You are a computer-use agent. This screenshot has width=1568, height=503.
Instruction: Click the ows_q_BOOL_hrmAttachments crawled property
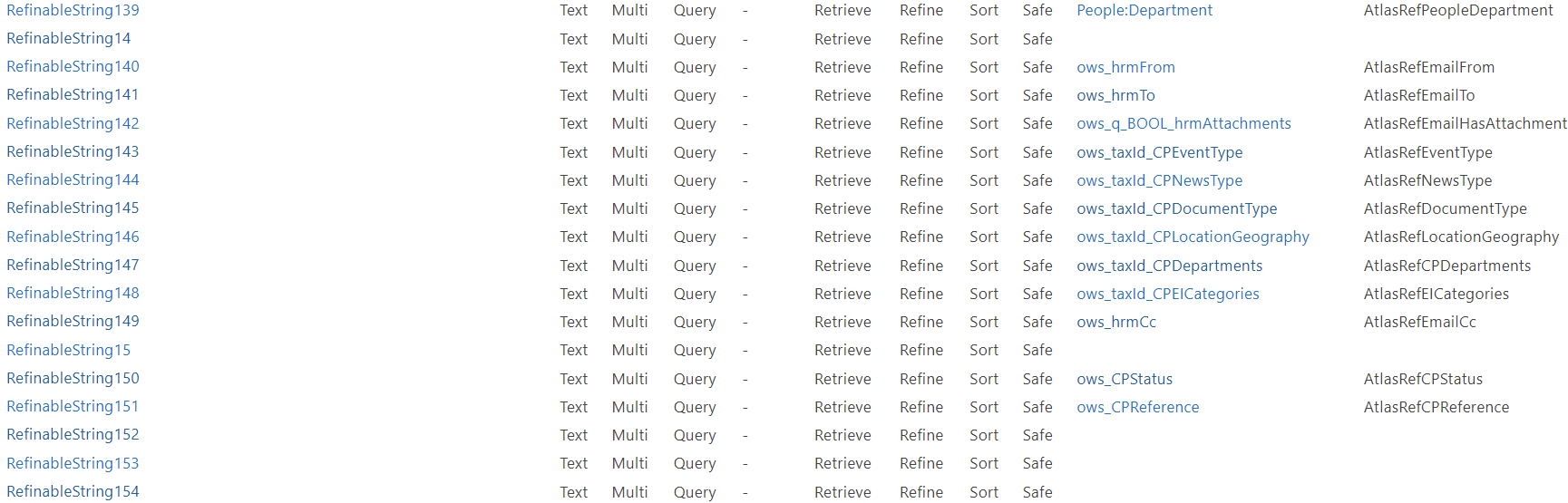point(1183,124)
